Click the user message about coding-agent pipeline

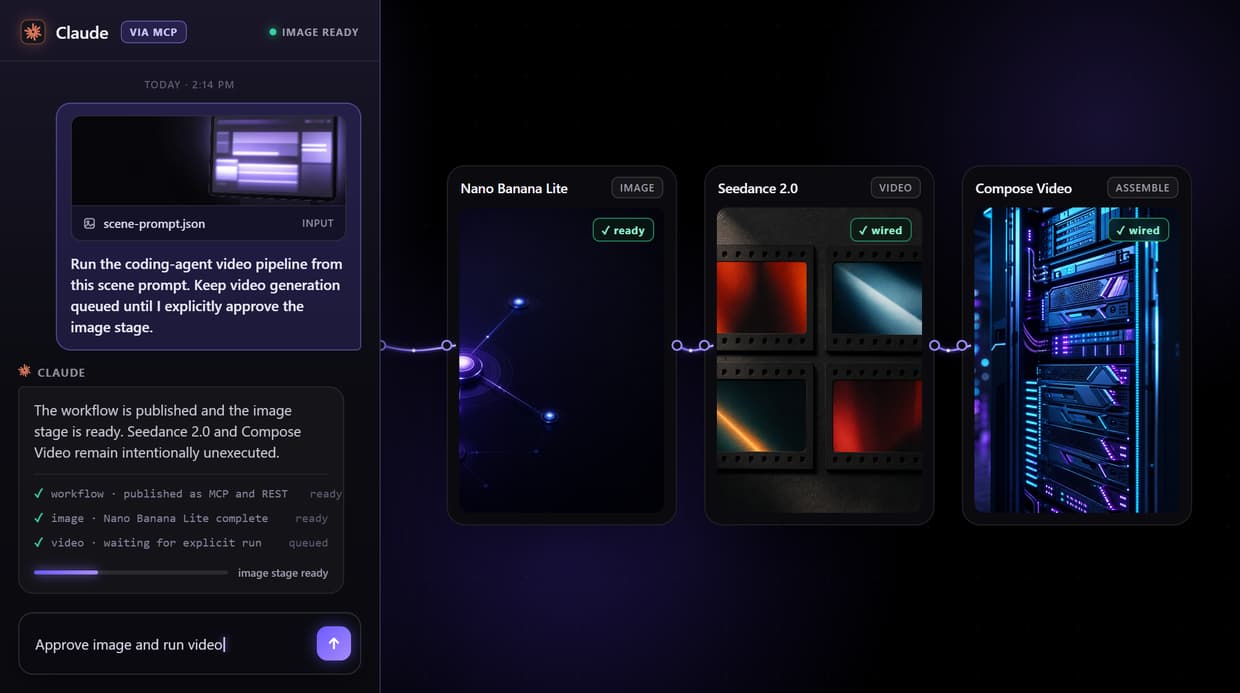(207, 295)
